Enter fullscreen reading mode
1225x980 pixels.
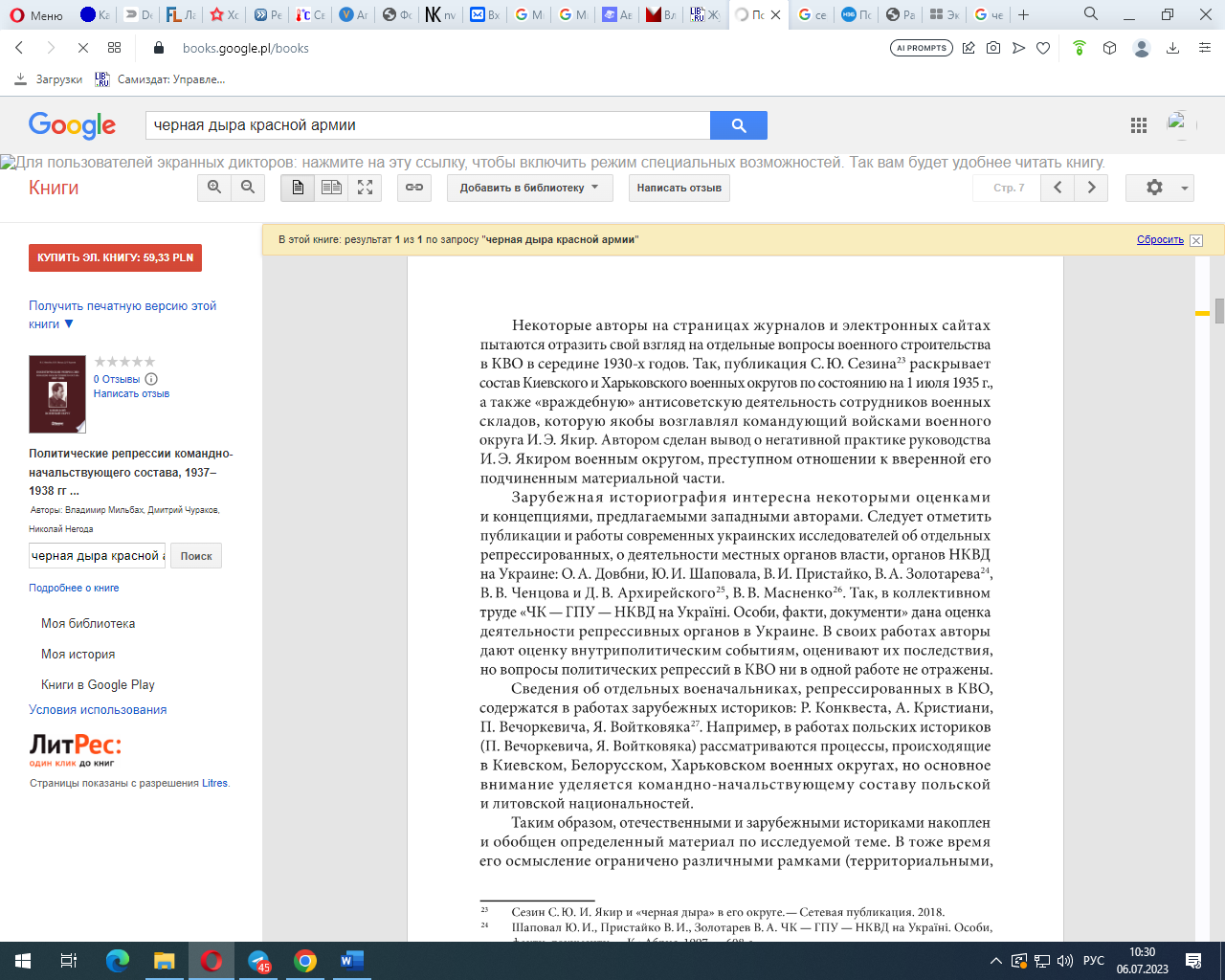(x=365, y=188)
